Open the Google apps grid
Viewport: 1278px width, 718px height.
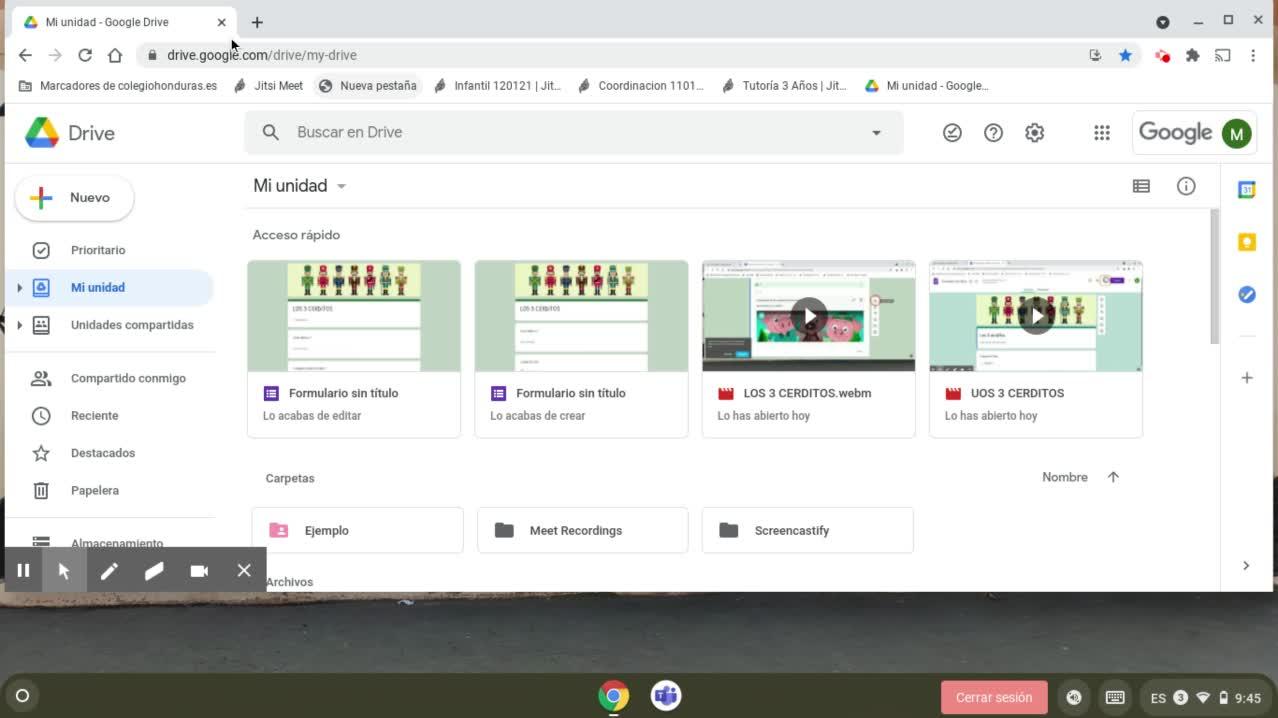click(x=1102, y=132)
